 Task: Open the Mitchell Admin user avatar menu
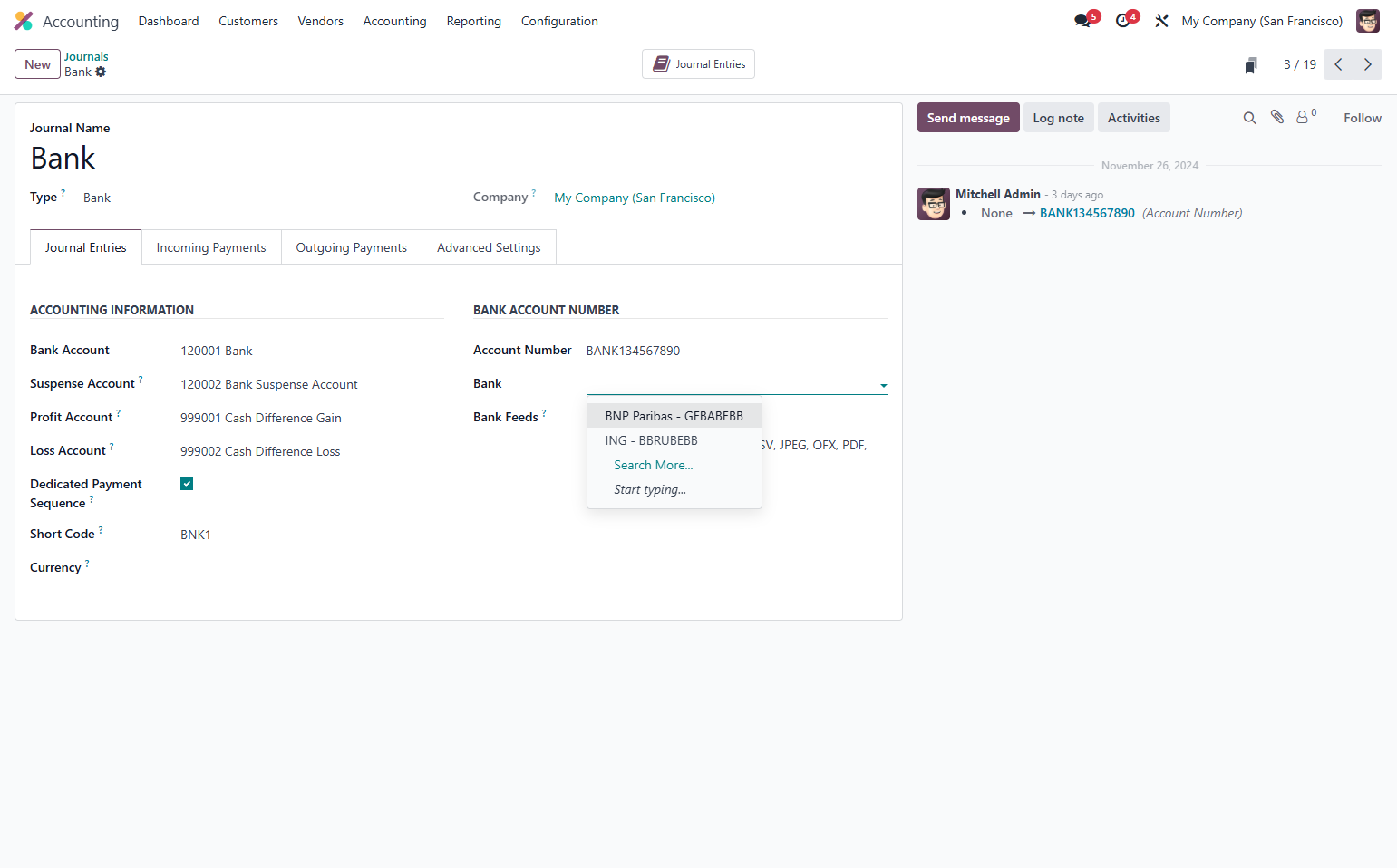1367,21
